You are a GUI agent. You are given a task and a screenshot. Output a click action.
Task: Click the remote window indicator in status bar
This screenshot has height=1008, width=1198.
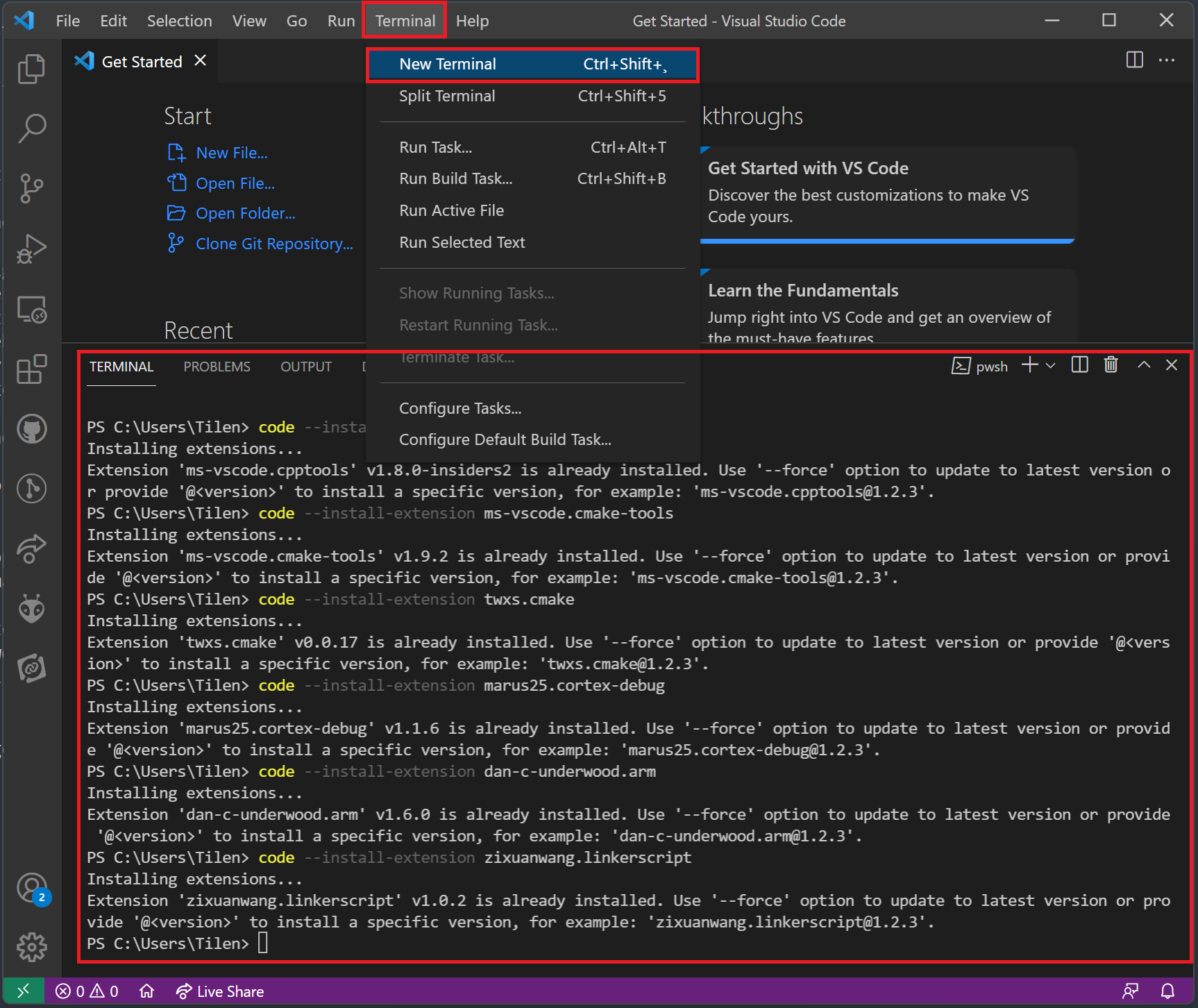click(x=24, y=991)
